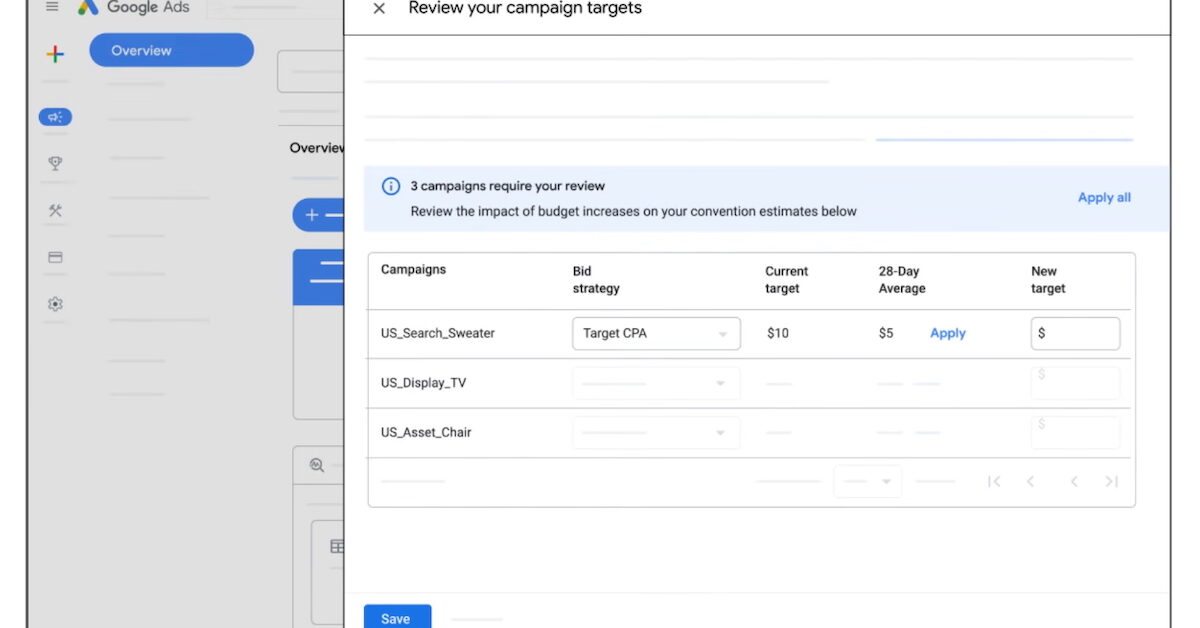The image size is (1200, 628).
Task: Click '3 campaigns require your review' text
Action: [508, 186]
